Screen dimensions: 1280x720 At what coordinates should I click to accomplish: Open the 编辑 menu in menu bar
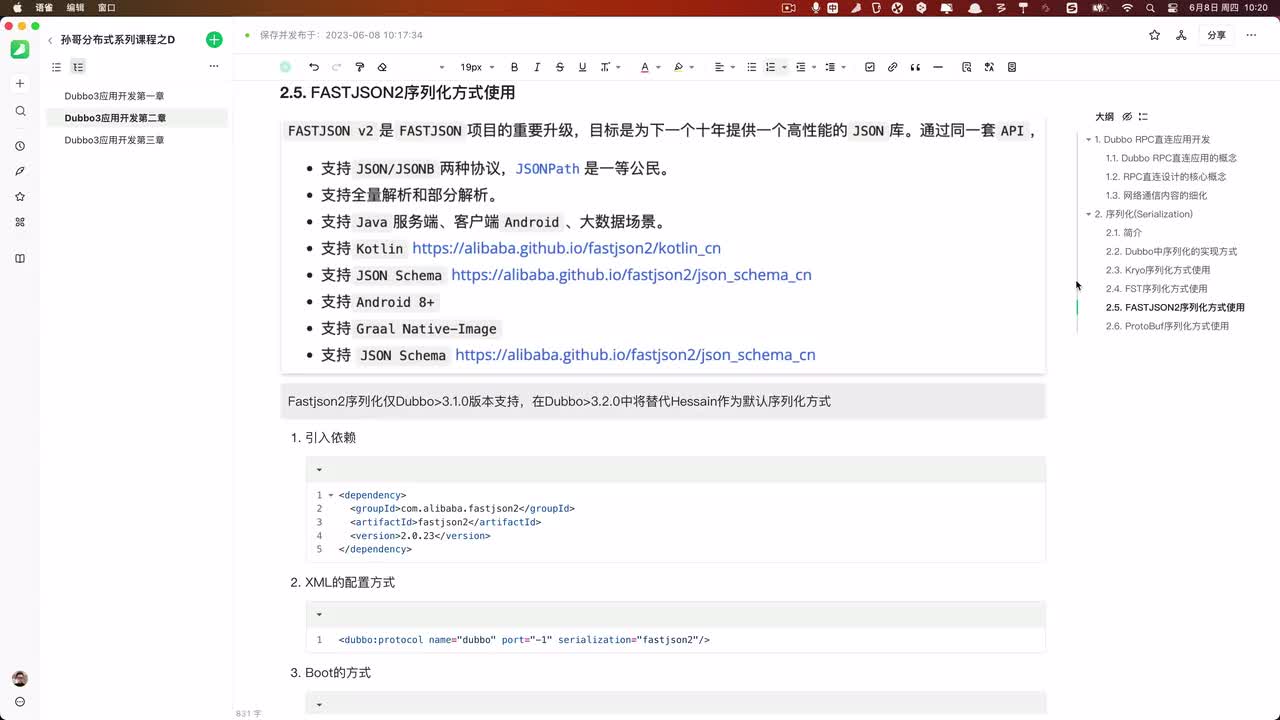coord(75,7)
